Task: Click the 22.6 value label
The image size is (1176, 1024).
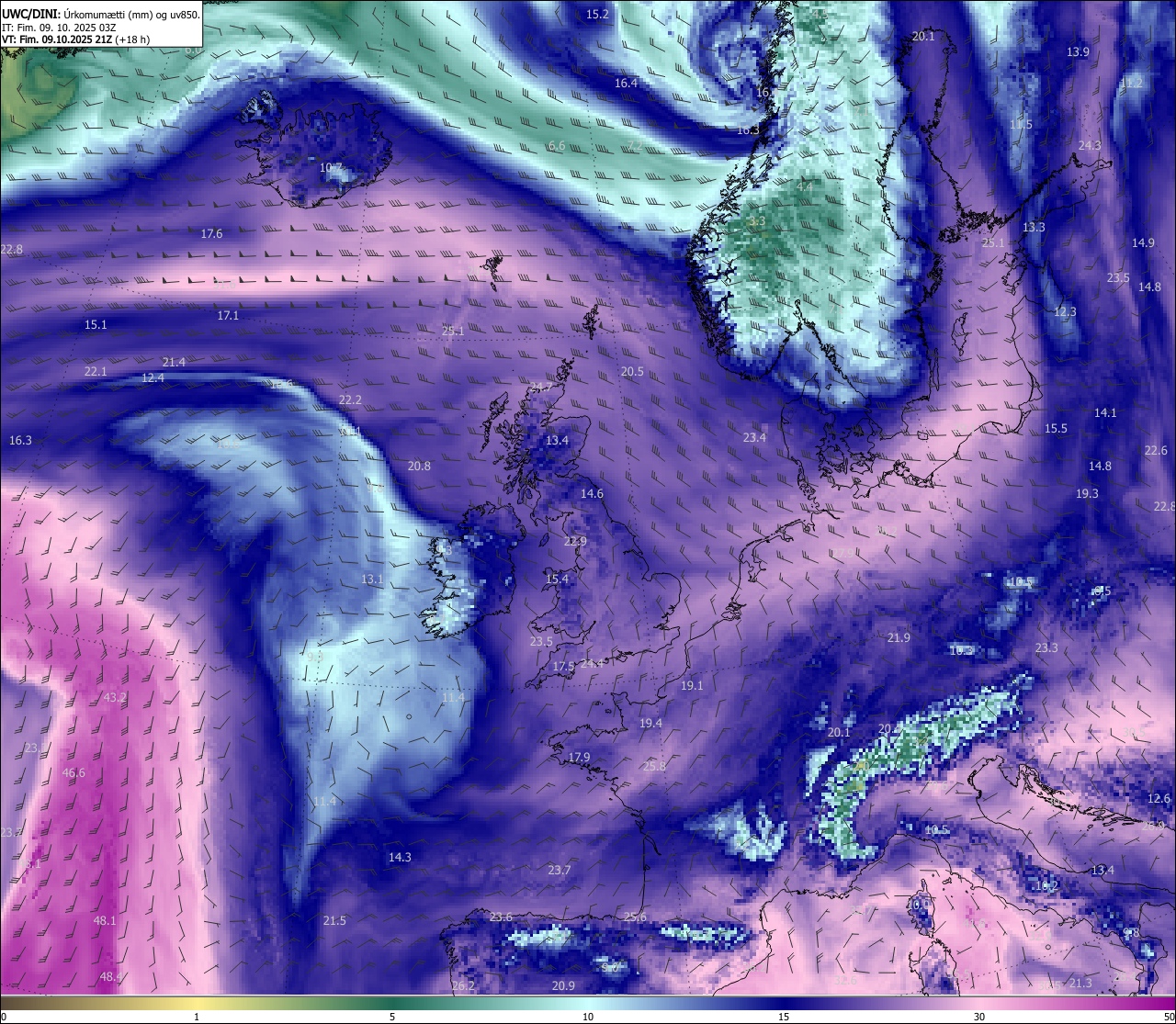Action: [x=1156, y=450]
